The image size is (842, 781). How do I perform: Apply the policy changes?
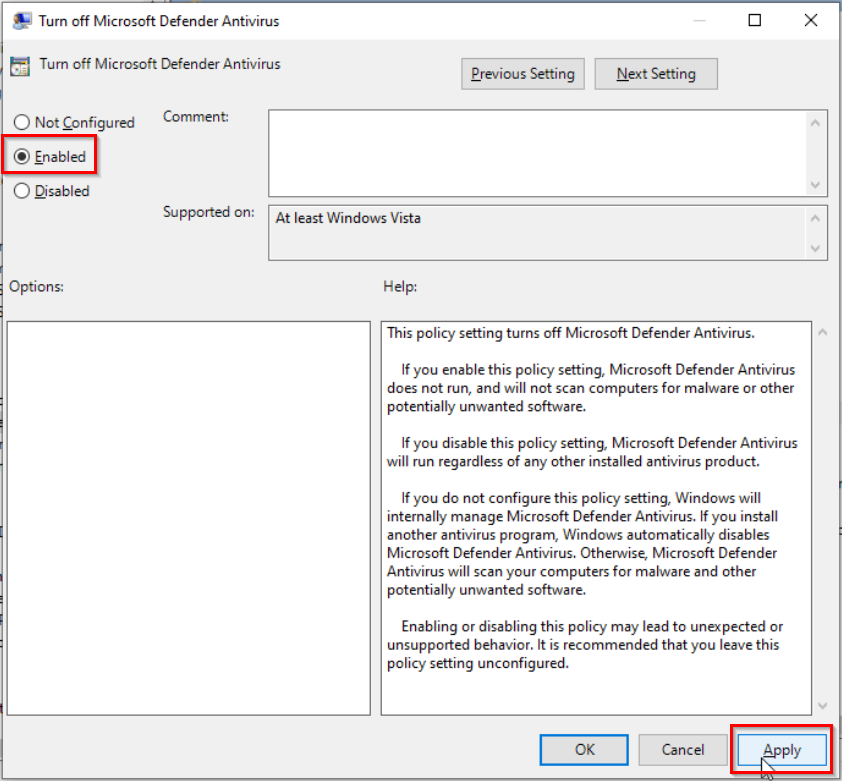782,749
